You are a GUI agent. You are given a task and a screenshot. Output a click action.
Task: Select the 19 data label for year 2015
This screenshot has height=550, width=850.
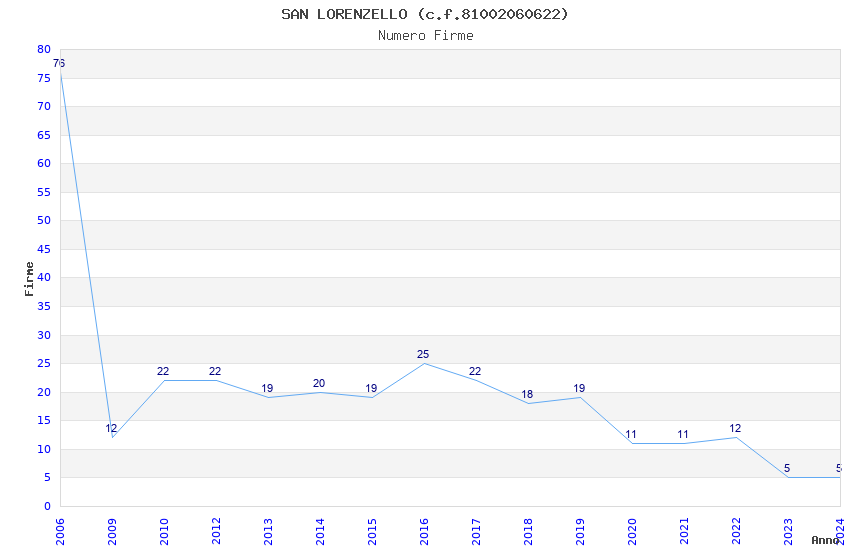[371, 389]
